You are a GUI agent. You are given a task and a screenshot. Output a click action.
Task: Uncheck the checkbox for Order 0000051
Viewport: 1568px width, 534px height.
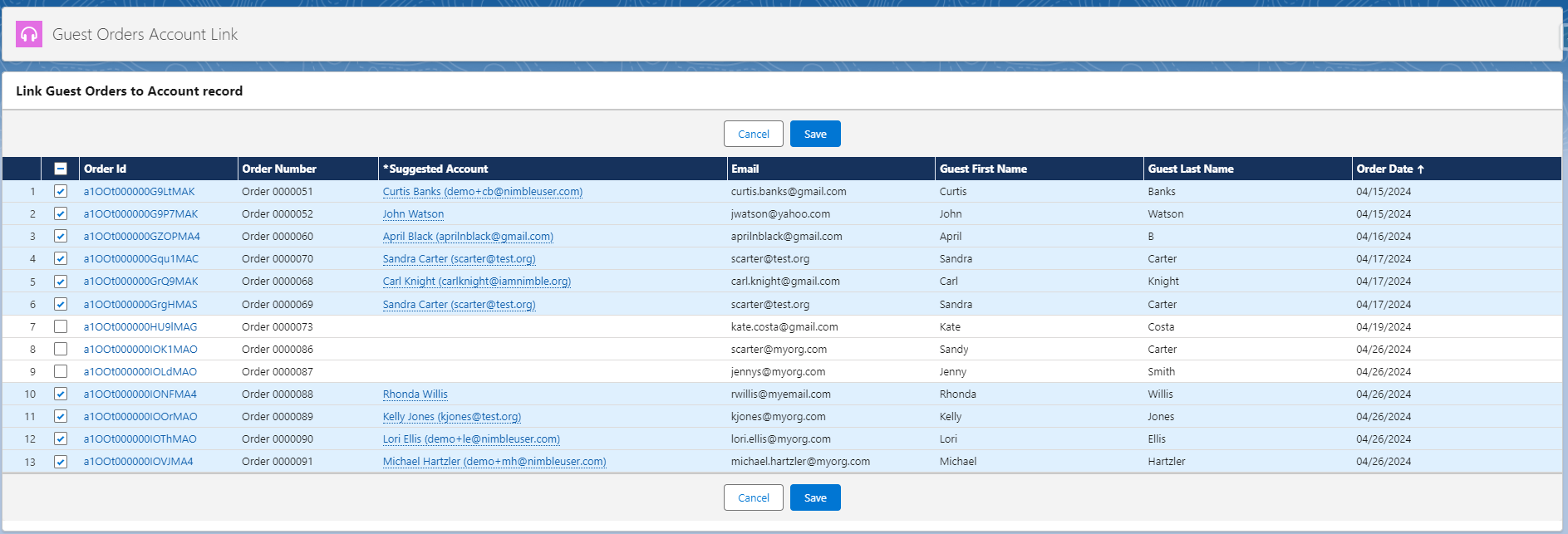[x=61, y=191]
